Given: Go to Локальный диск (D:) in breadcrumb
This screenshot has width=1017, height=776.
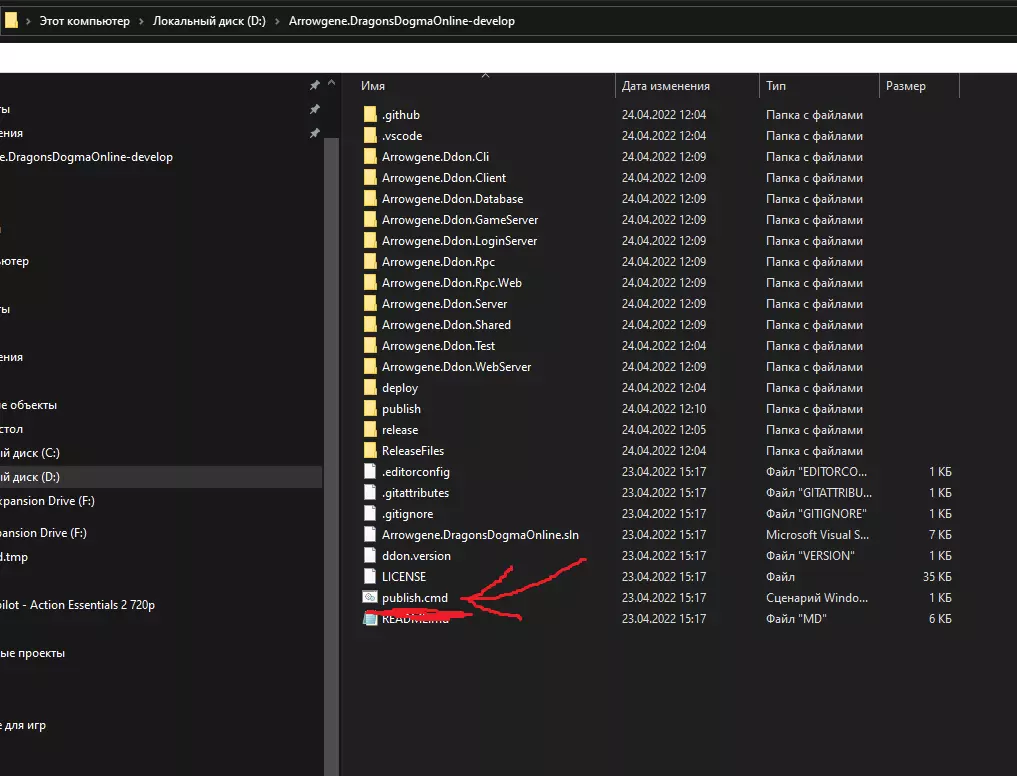Looking at the screenshot, I should click(x=208, y=21).
